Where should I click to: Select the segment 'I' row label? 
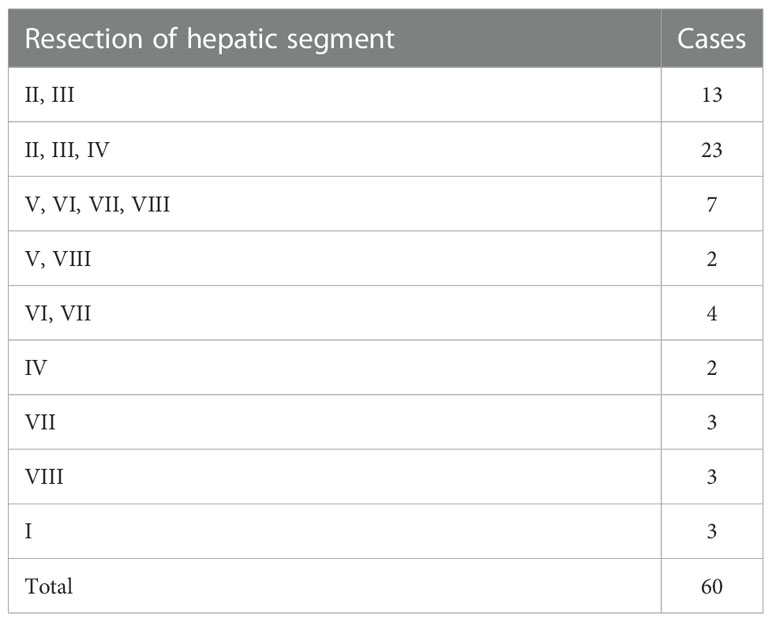pos(28,531)
